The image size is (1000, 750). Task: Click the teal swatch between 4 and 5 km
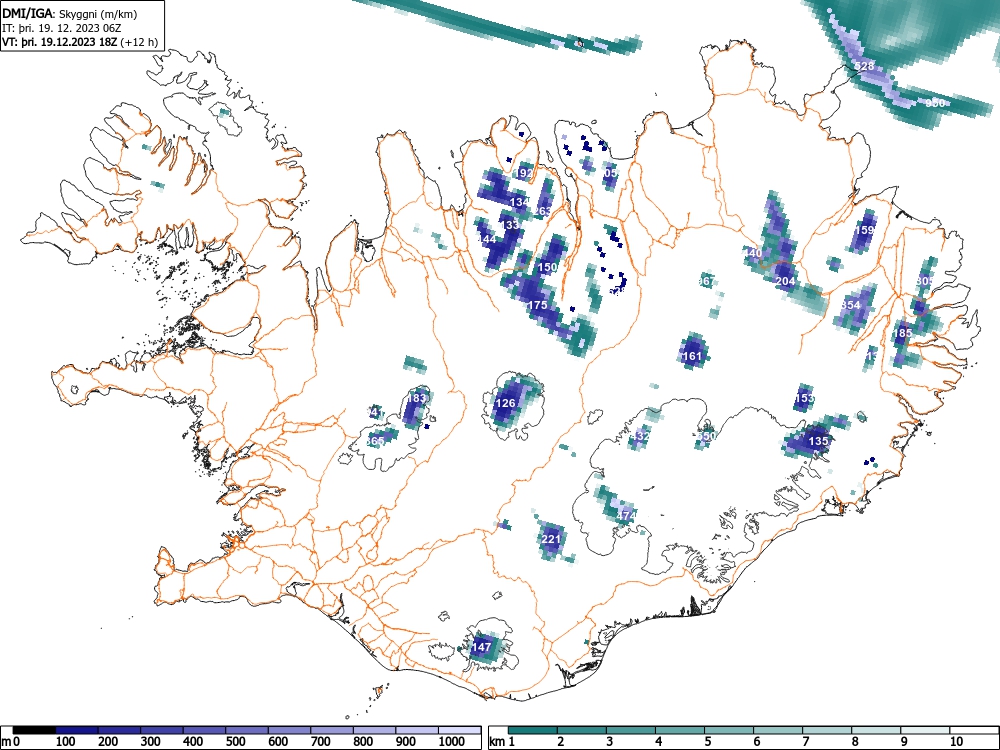pyautogui.click(x=680, y=730)
